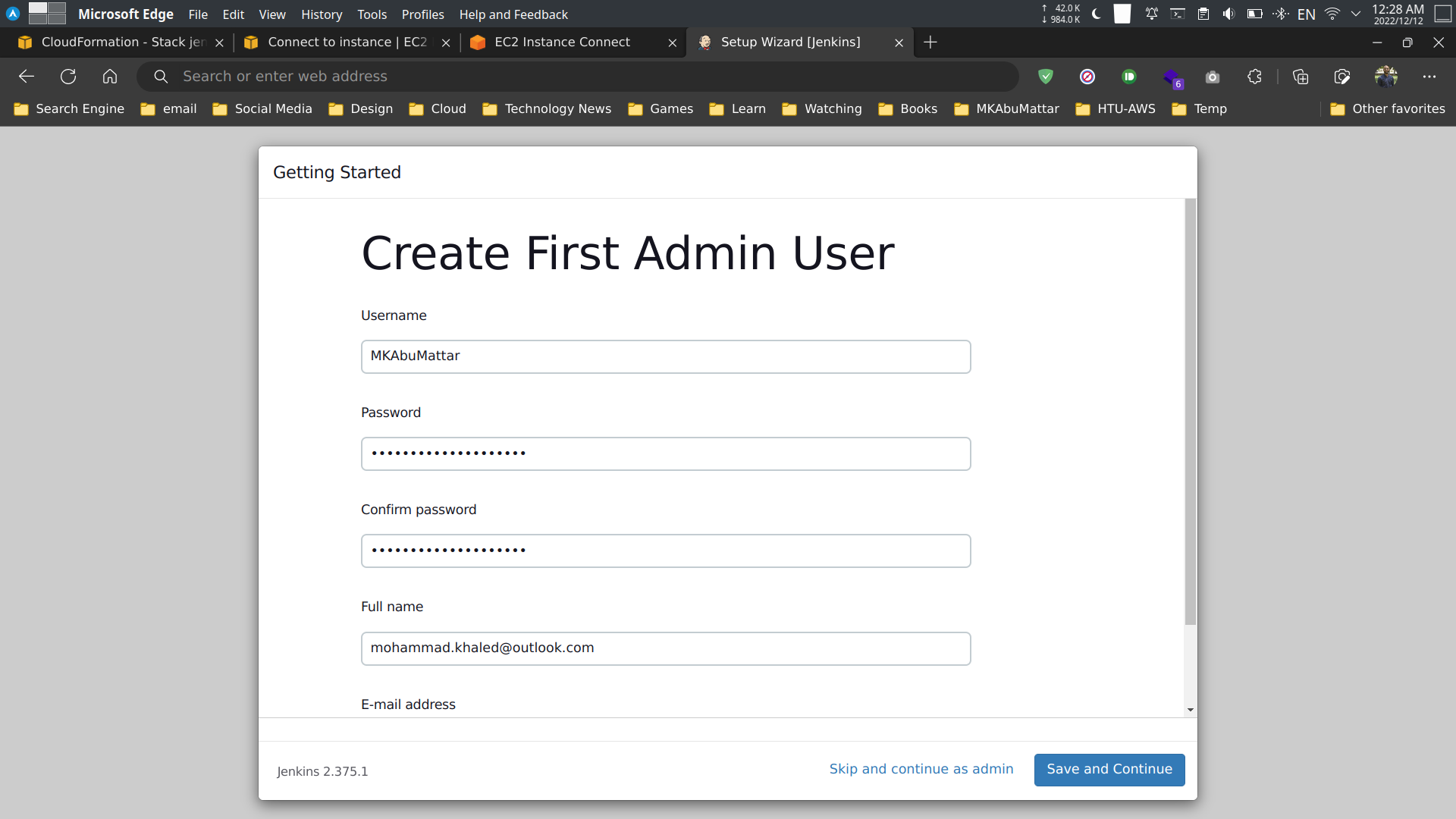
Task: Click the Bluetooth tray icon
Action: 1281,14
